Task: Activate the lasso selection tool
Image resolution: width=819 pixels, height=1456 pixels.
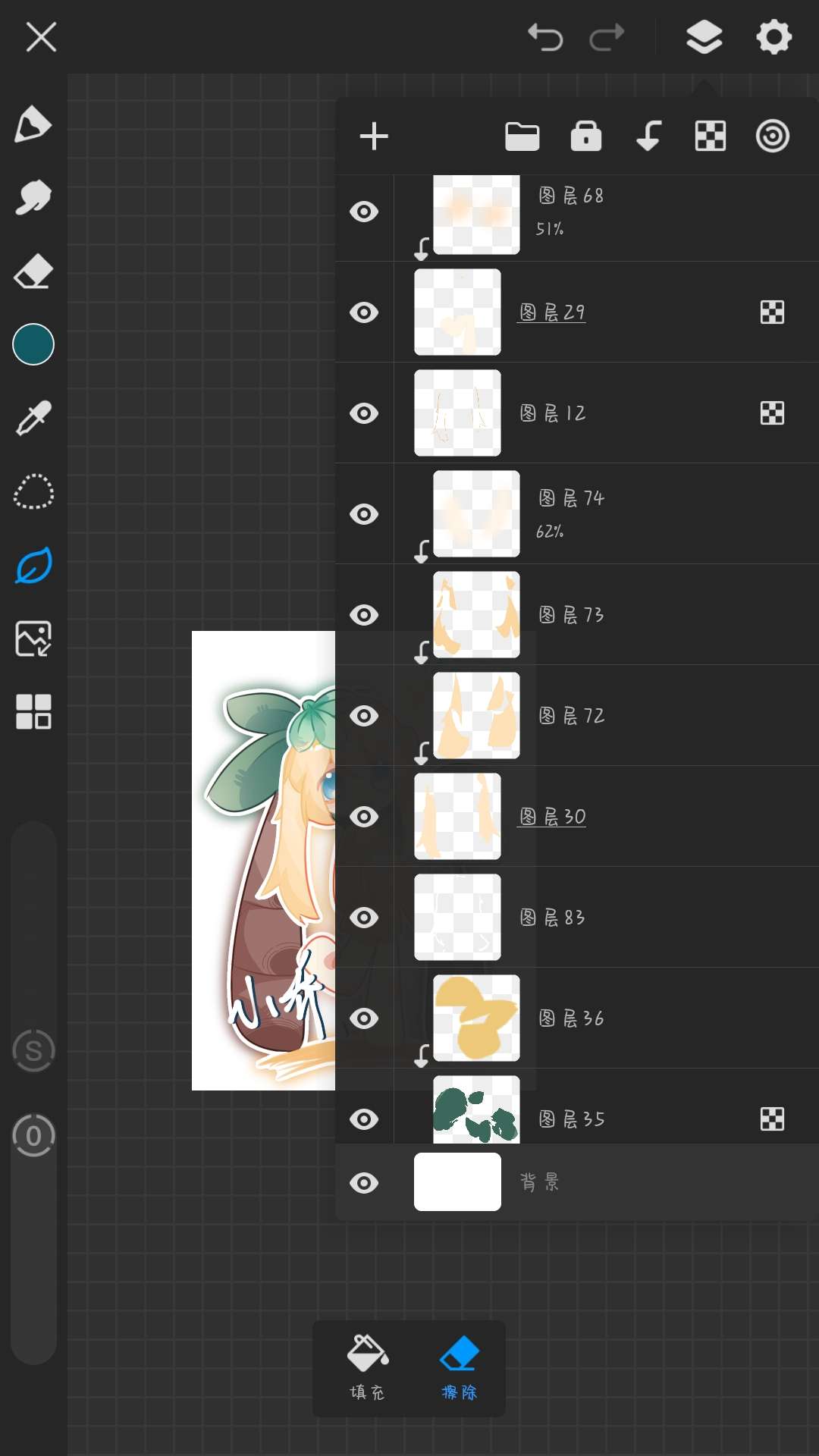Action: 33,491
